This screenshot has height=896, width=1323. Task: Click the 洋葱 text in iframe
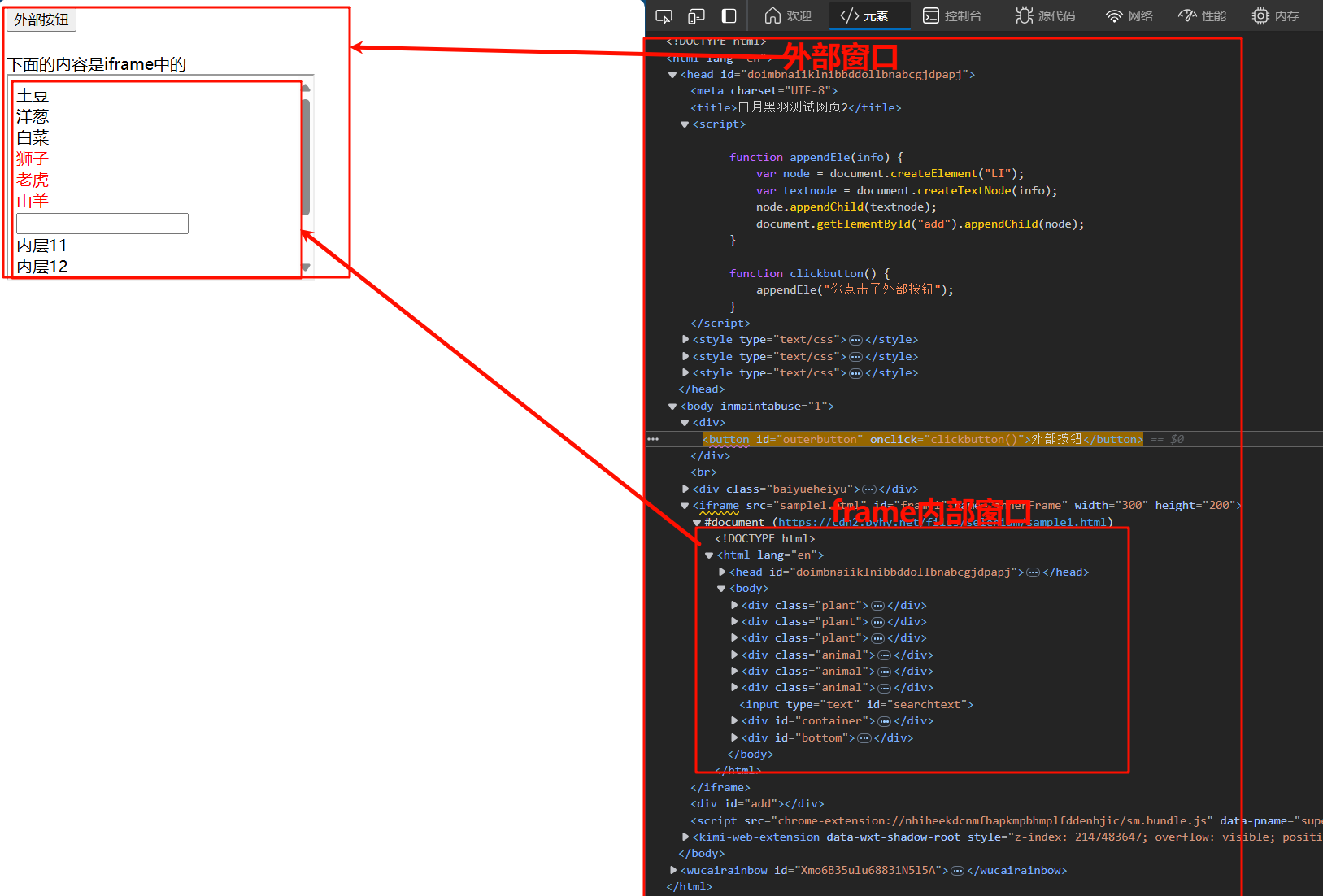(33, 117)
